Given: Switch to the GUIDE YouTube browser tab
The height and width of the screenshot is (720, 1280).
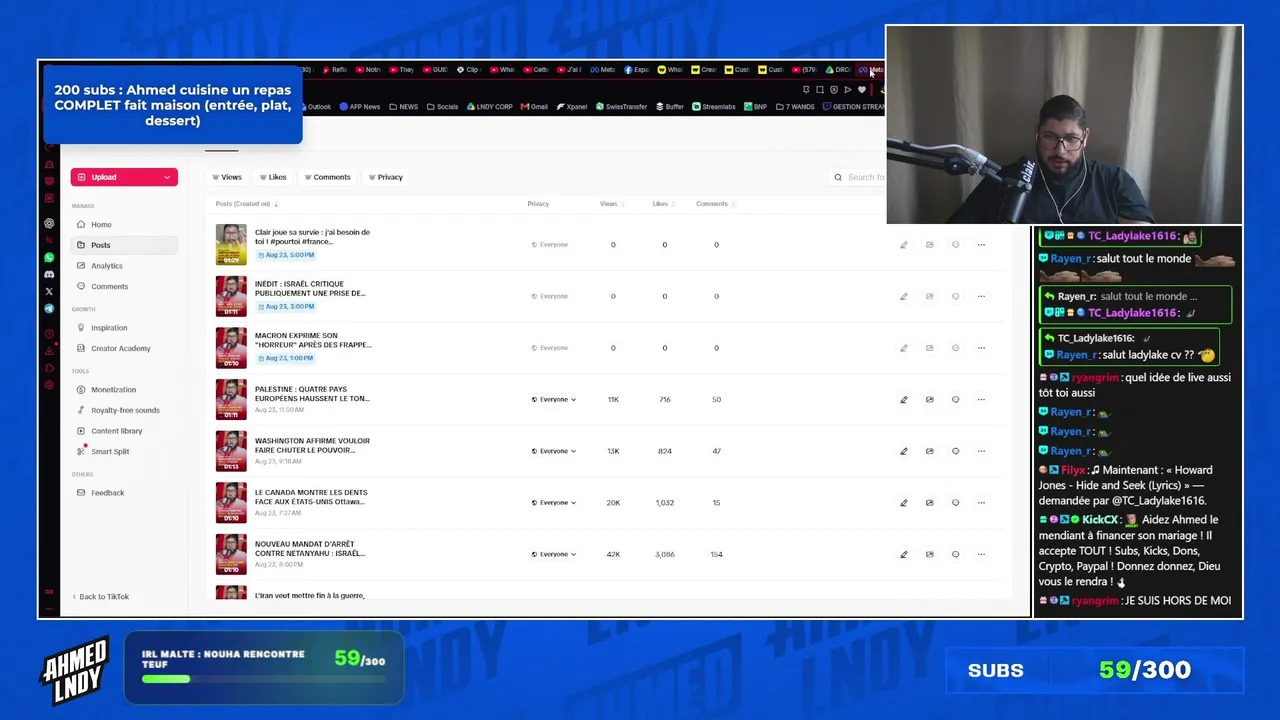Looking at the screenshot, I should (x=435, y=70).
